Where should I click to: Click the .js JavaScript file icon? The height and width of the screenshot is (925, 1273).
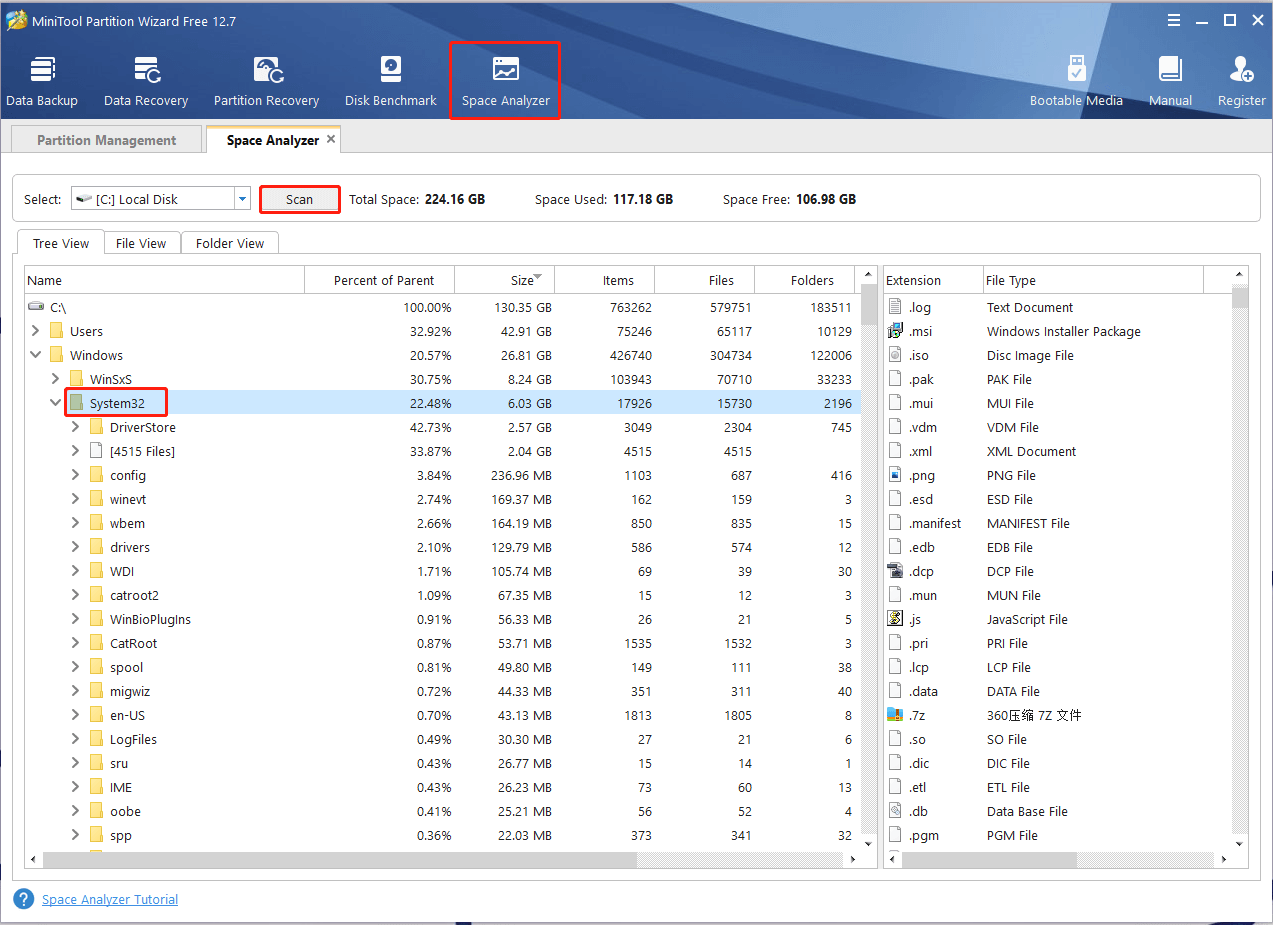click(x=895, y=619)
